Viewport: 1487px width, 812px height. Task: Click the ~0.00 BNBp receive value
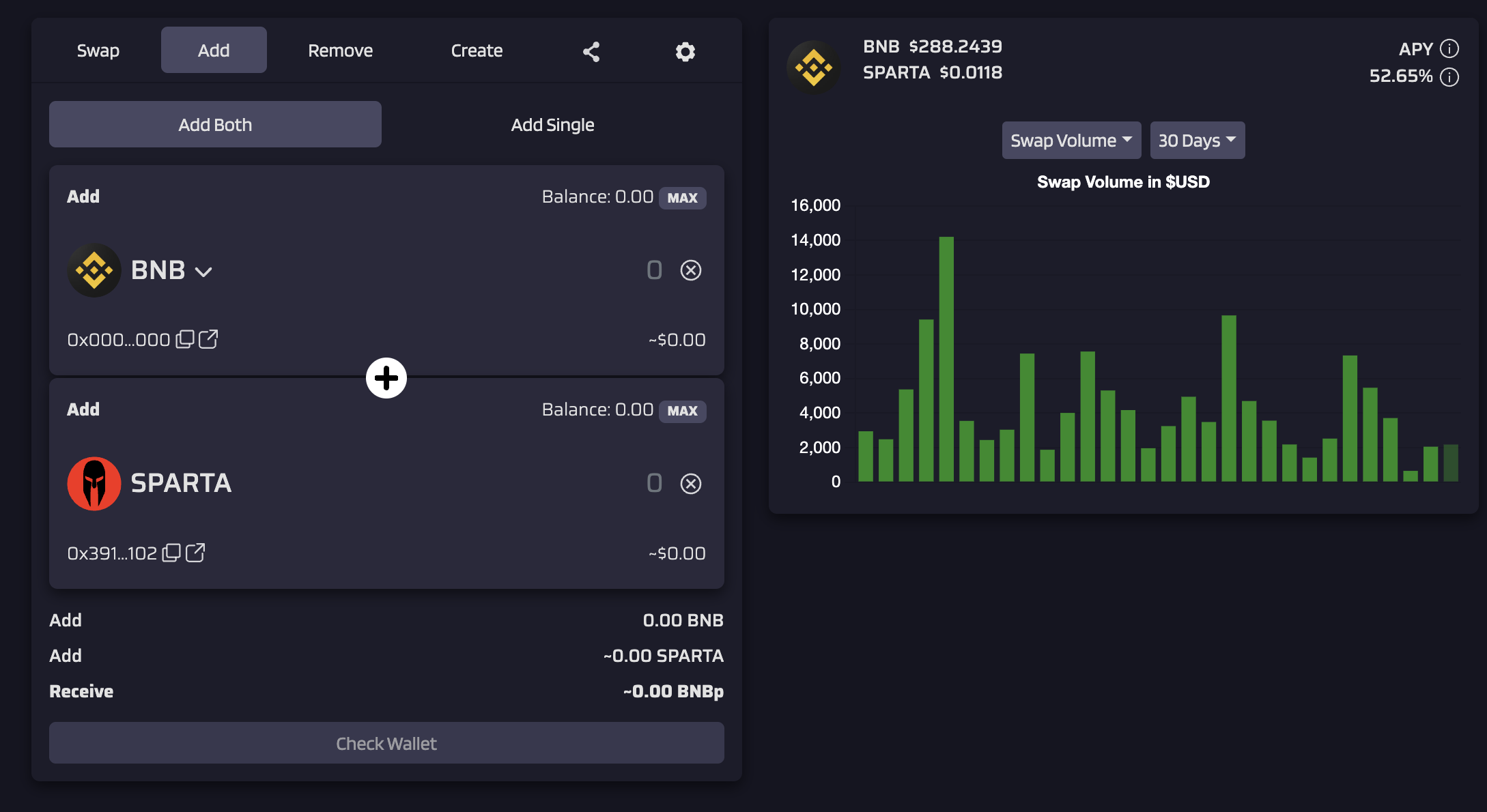point(673,691)
